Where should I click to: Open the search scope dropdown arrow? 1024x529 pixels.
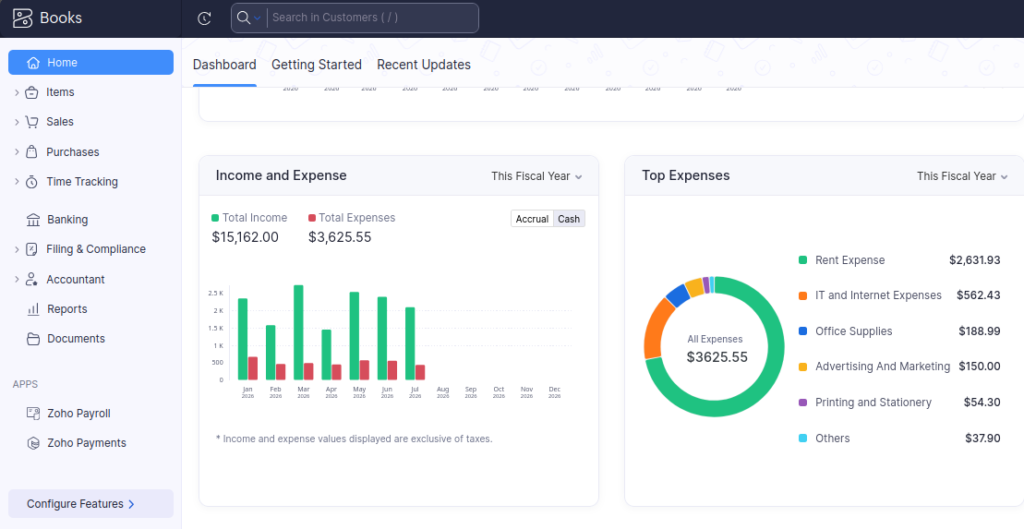[x=257, y=18]
